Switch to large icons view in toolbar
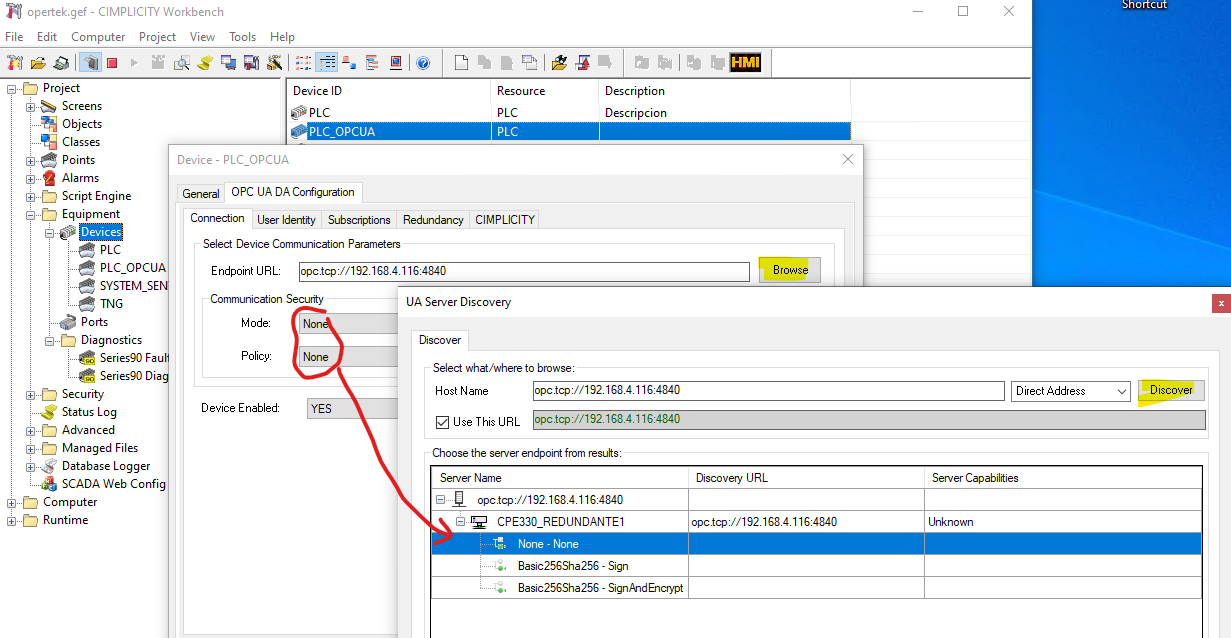This screenshot has height=638, width=1231. pos(303,62)
